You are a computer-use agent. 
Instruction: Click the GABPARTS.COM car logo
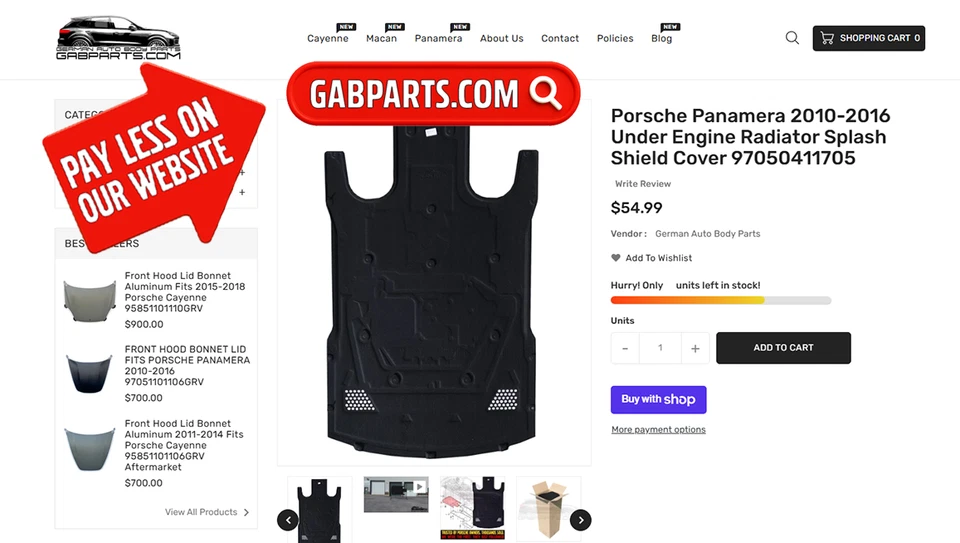pos(118,38)
